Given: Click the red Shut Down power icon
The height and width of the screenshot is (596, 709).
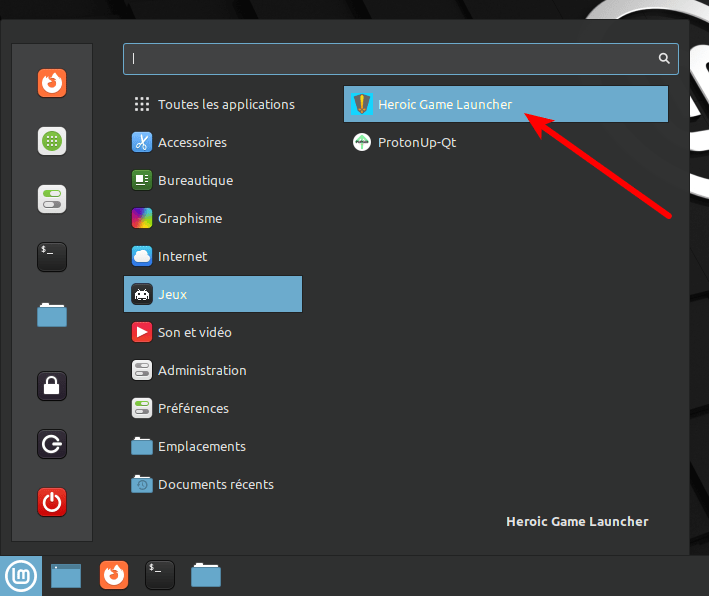Looking at the screenshot, I should tap(52, 502).
